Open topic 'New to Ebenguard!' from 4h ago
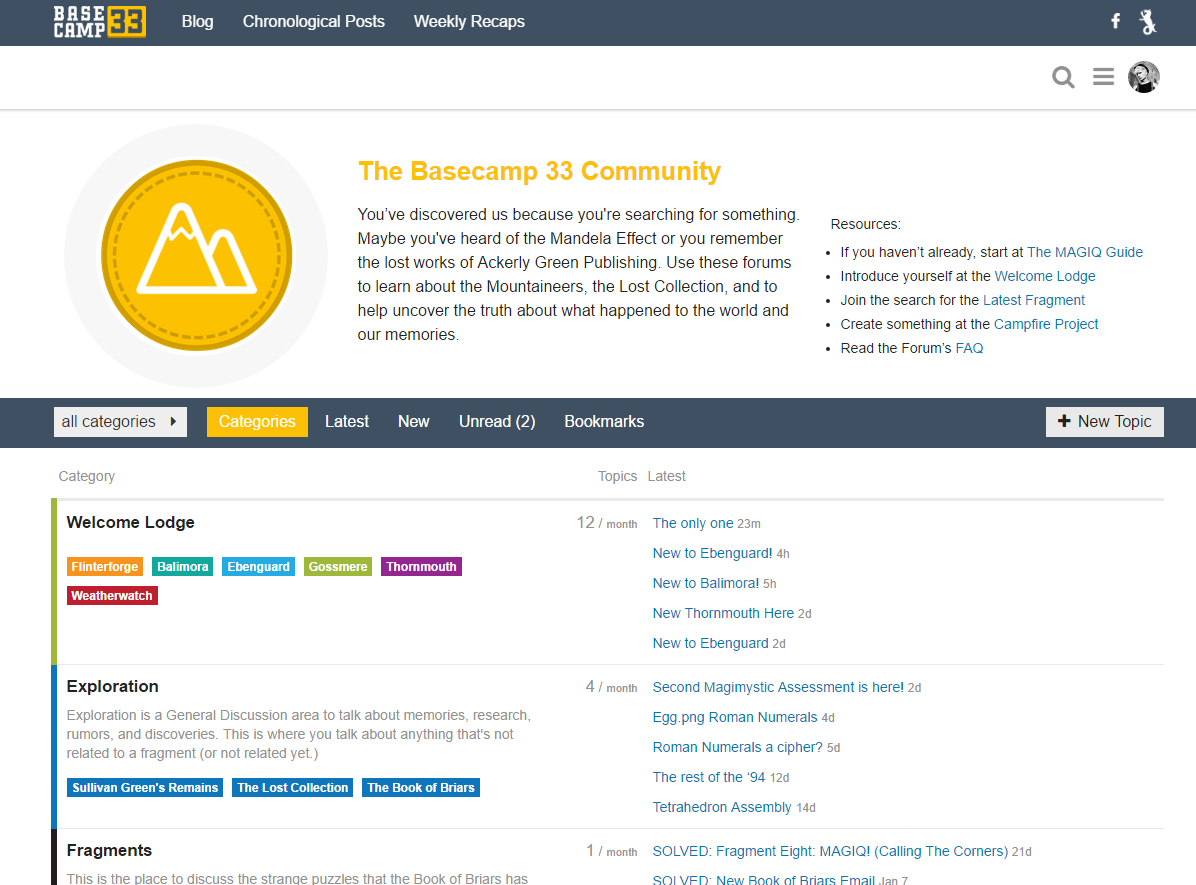The image size is (1196, 885). (x=712, y=554)
